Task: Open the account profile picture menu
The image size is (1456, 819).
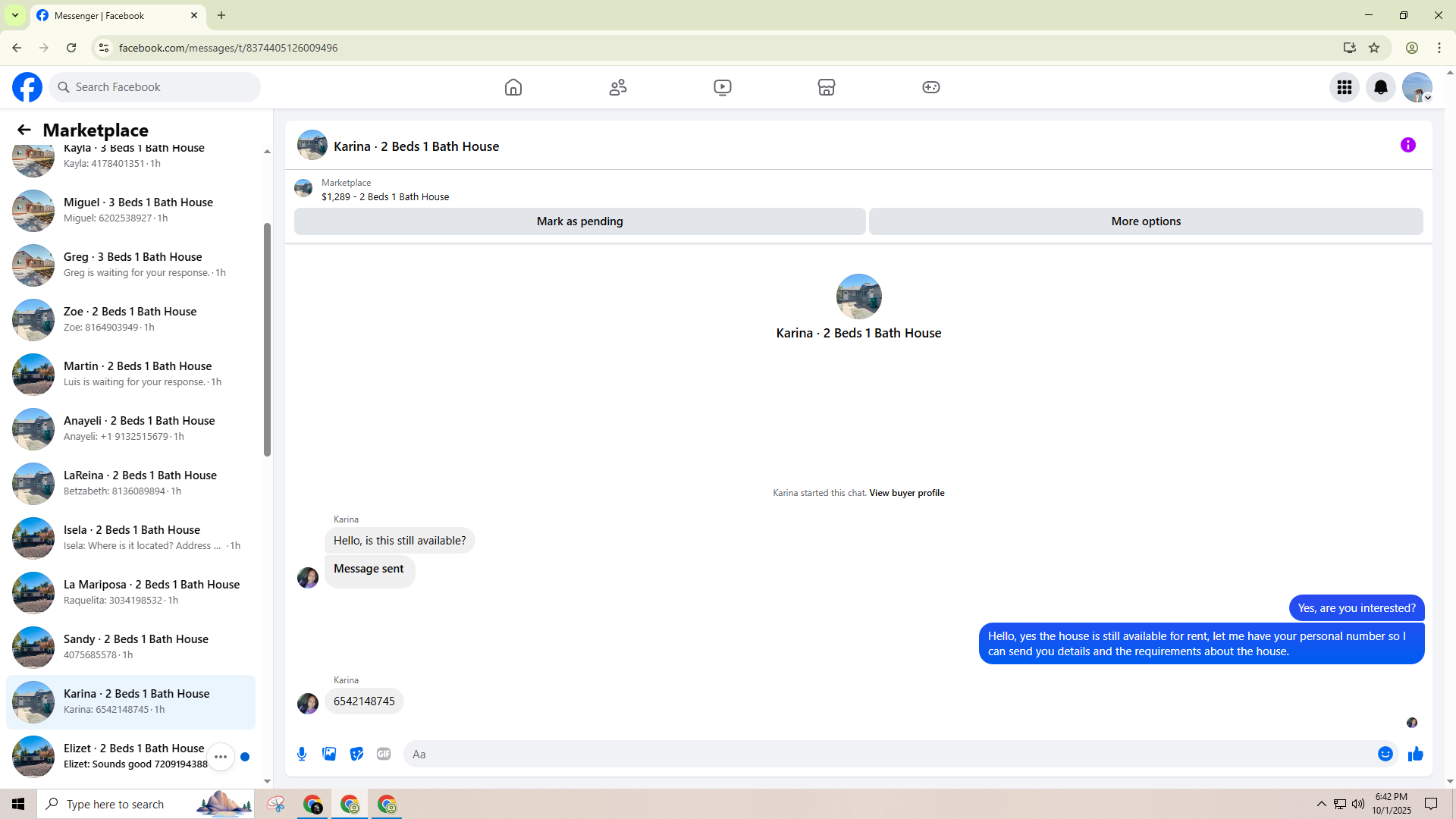Action: (x=1417, y=87)
